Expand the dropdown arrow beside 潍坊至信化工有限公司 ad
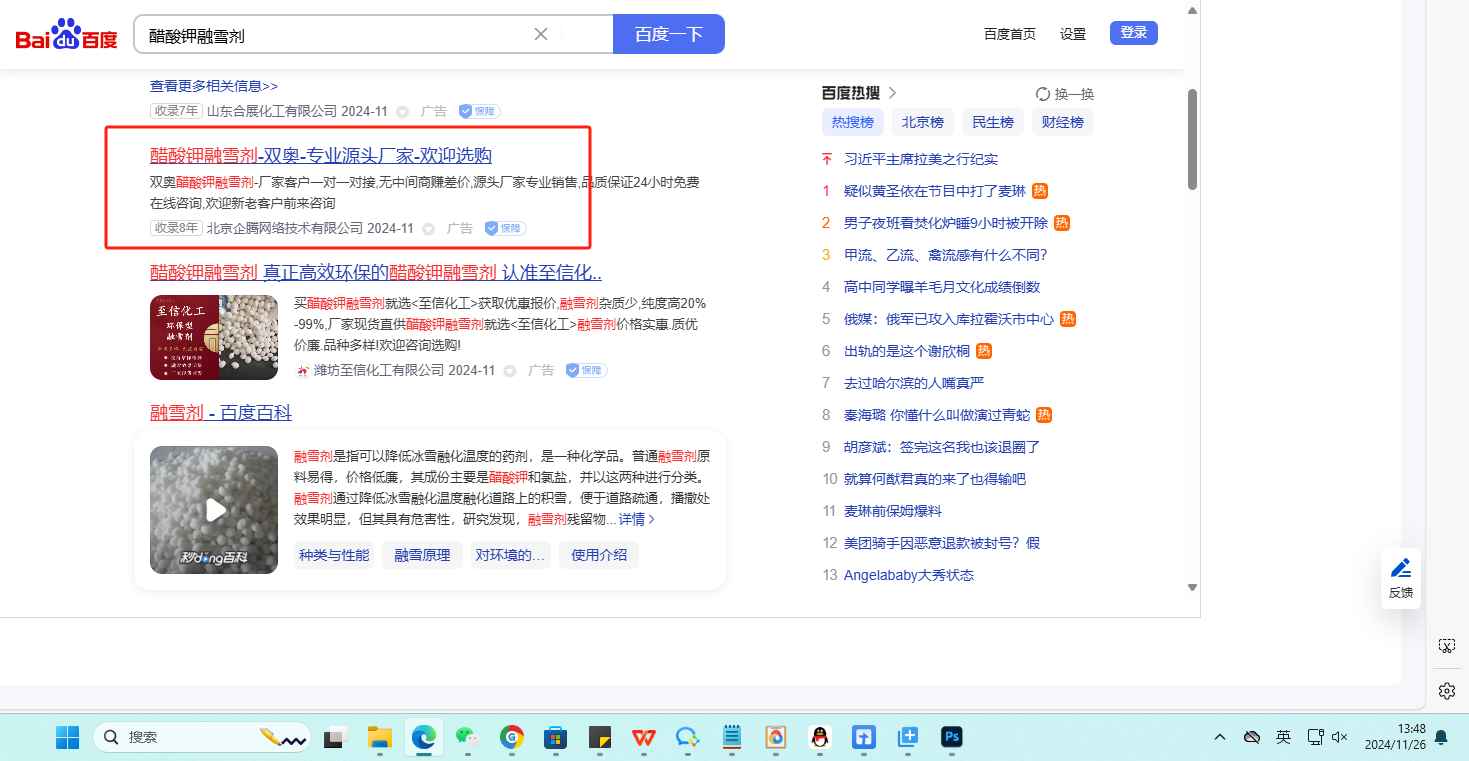 tap(510, 371)
